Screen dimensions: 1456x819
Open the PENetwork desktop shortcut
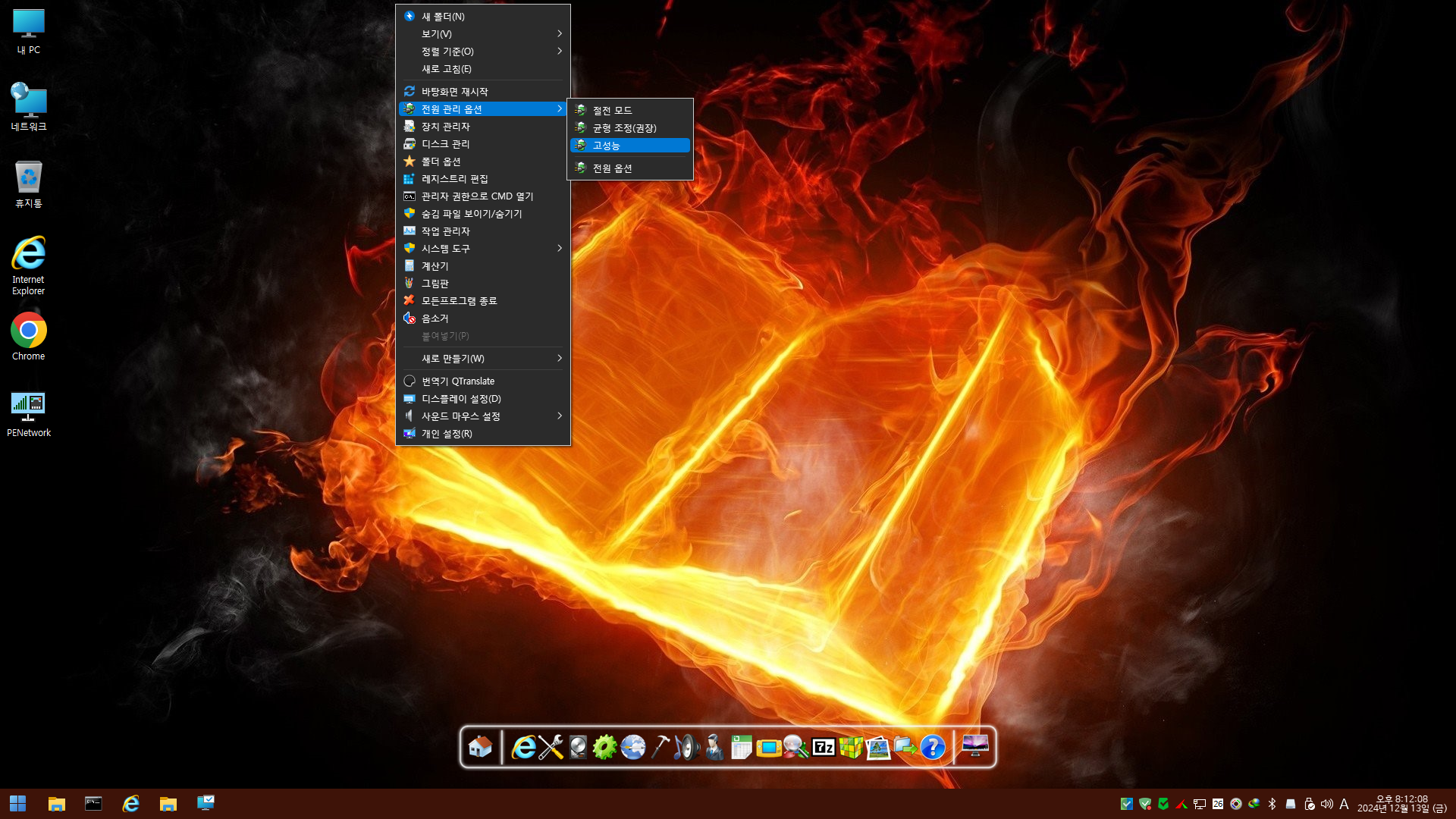coord(29,414)
